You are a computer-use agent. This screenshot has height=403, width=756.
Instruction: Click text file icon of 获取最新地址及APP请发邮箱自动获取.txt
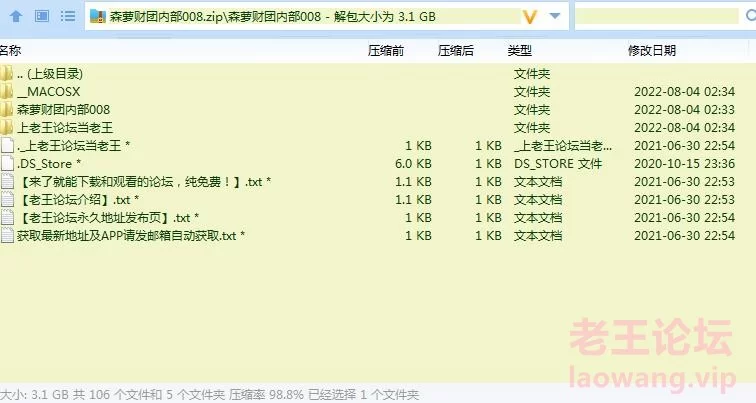[x=7, y=236]
